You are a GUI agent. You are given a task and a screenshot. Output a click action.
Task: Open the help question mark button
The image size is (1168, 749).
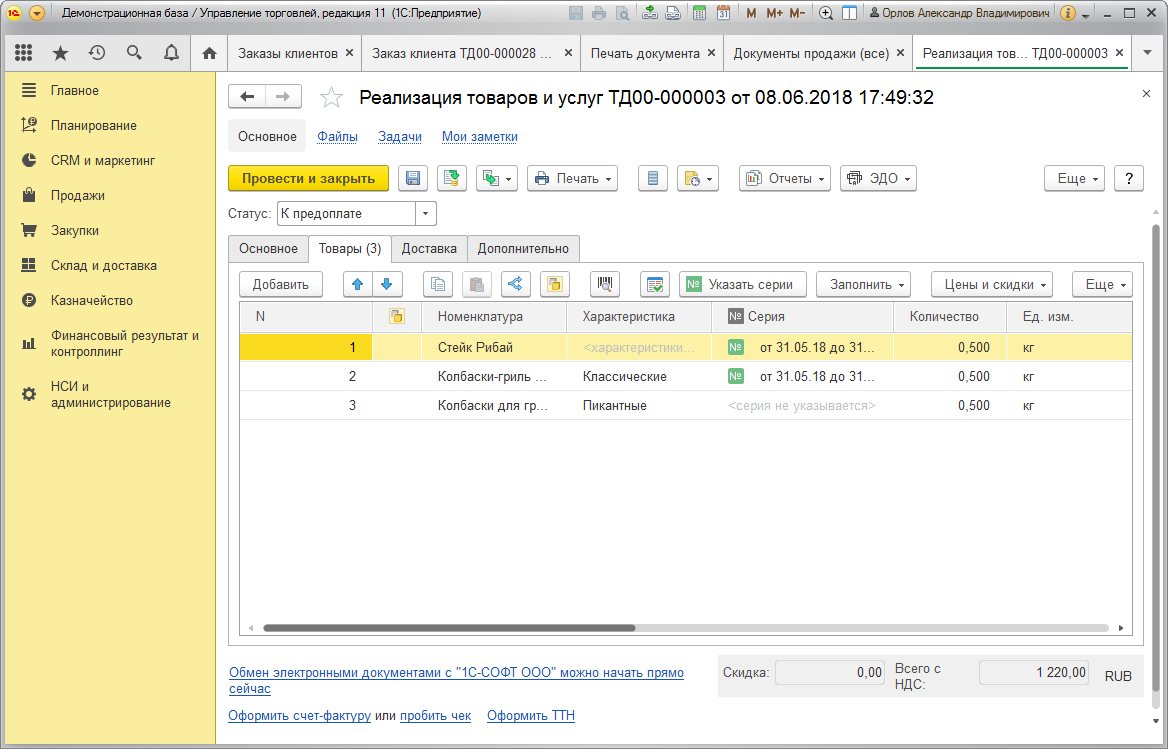click(1129, 179)
